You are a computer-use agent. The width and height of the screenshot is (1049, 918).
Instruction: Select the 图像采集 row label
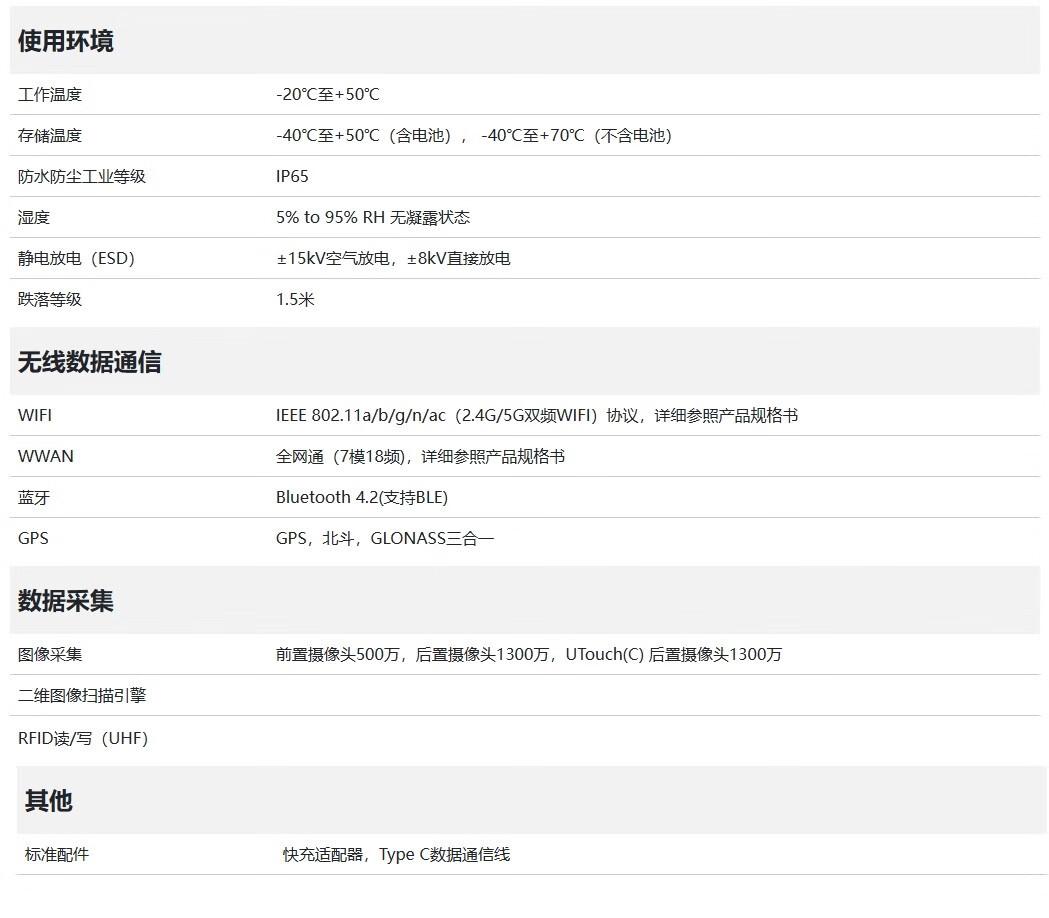click(x=50, y=655)
